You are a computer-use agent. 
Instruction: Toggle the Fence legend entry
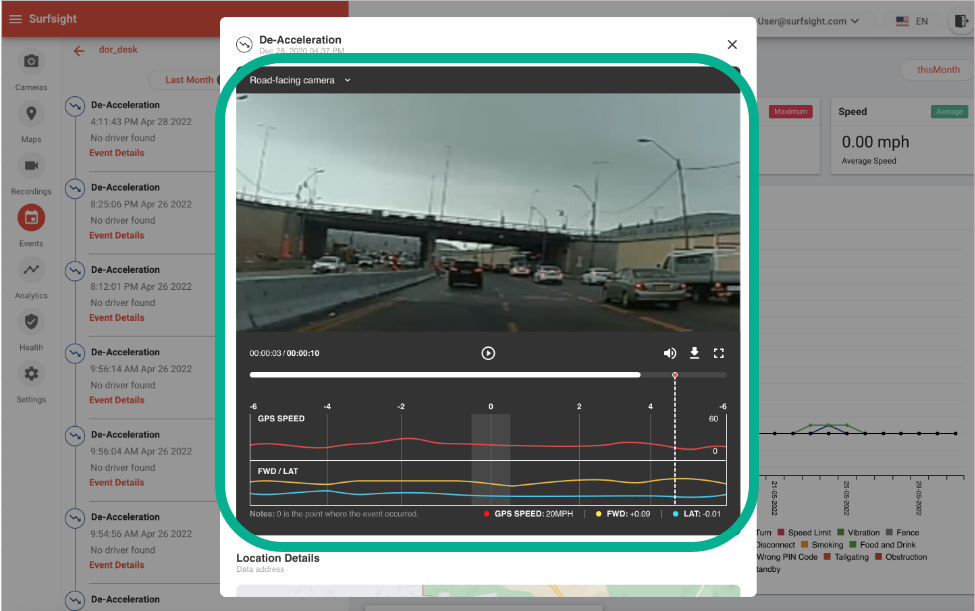902,533
